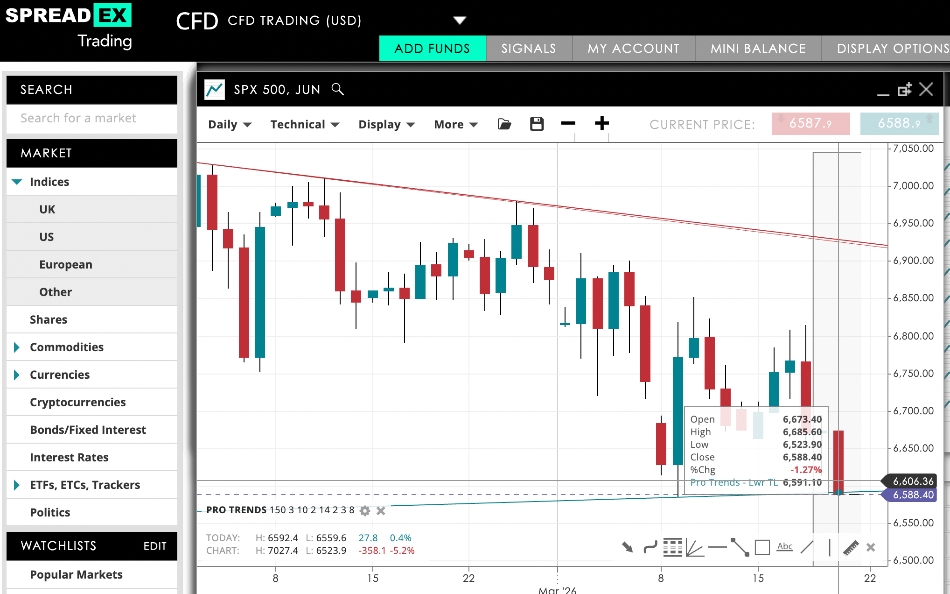Open Pro Trends settings via the gear icon
This screenshot has height=594, width=950.
click(x=366, y=510)
